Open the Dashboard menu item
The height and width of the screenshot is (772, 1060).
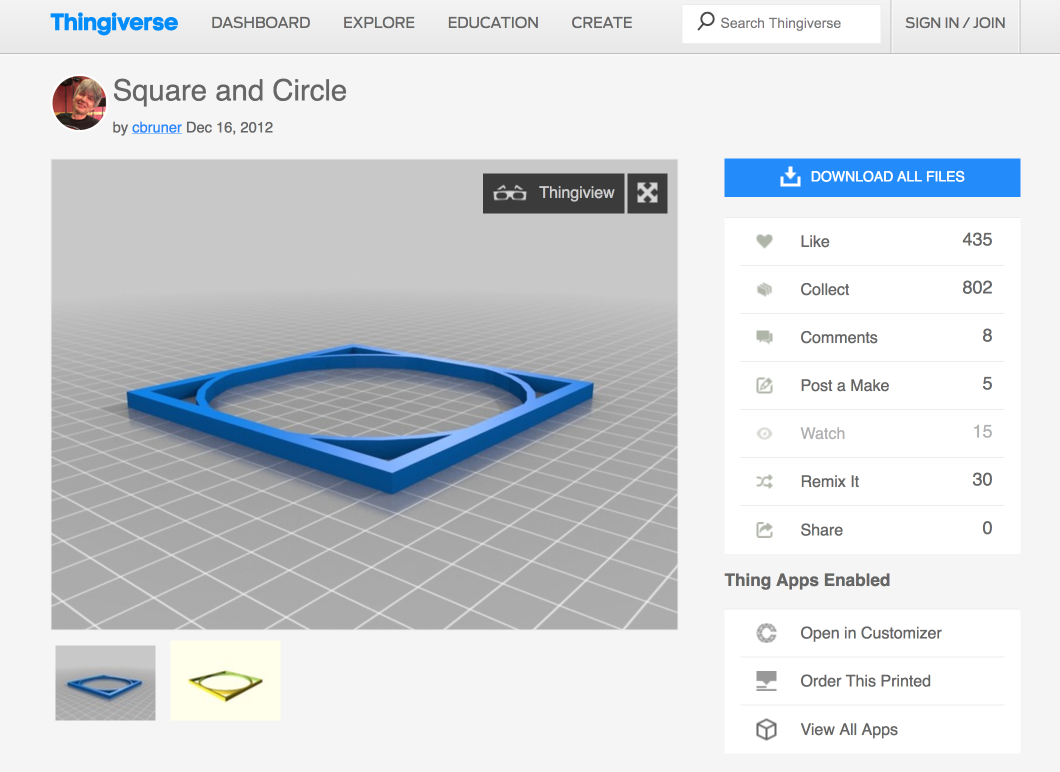pyautogui.click(x=260, y=23)
